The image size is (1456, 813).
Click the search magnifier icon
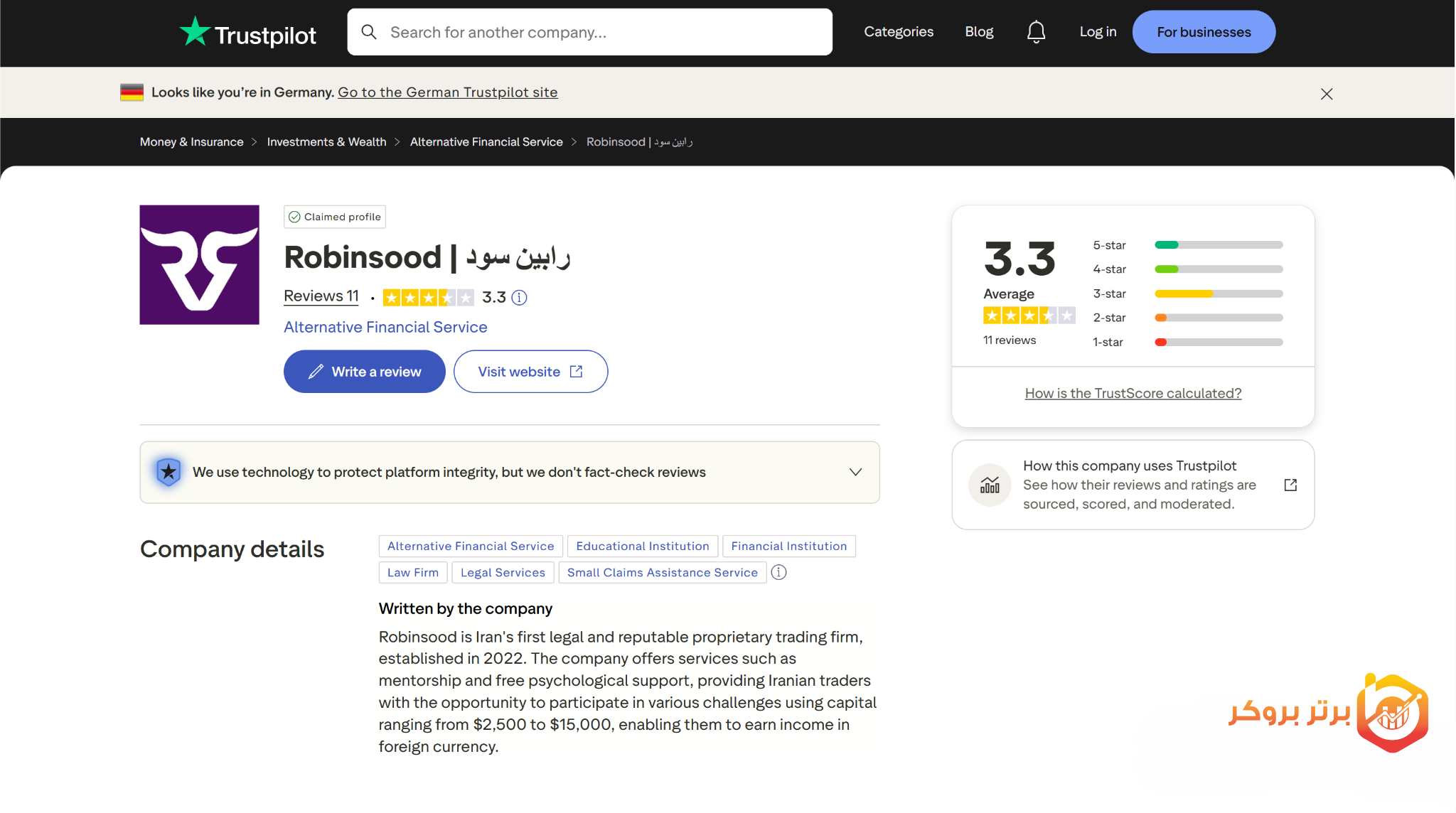click(x=368, y=32)
